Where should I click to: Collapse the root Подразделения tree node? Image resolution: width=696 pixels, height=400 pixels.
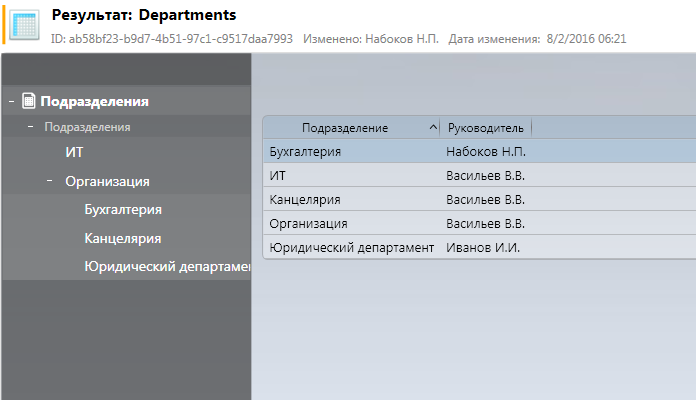[10, 100]
